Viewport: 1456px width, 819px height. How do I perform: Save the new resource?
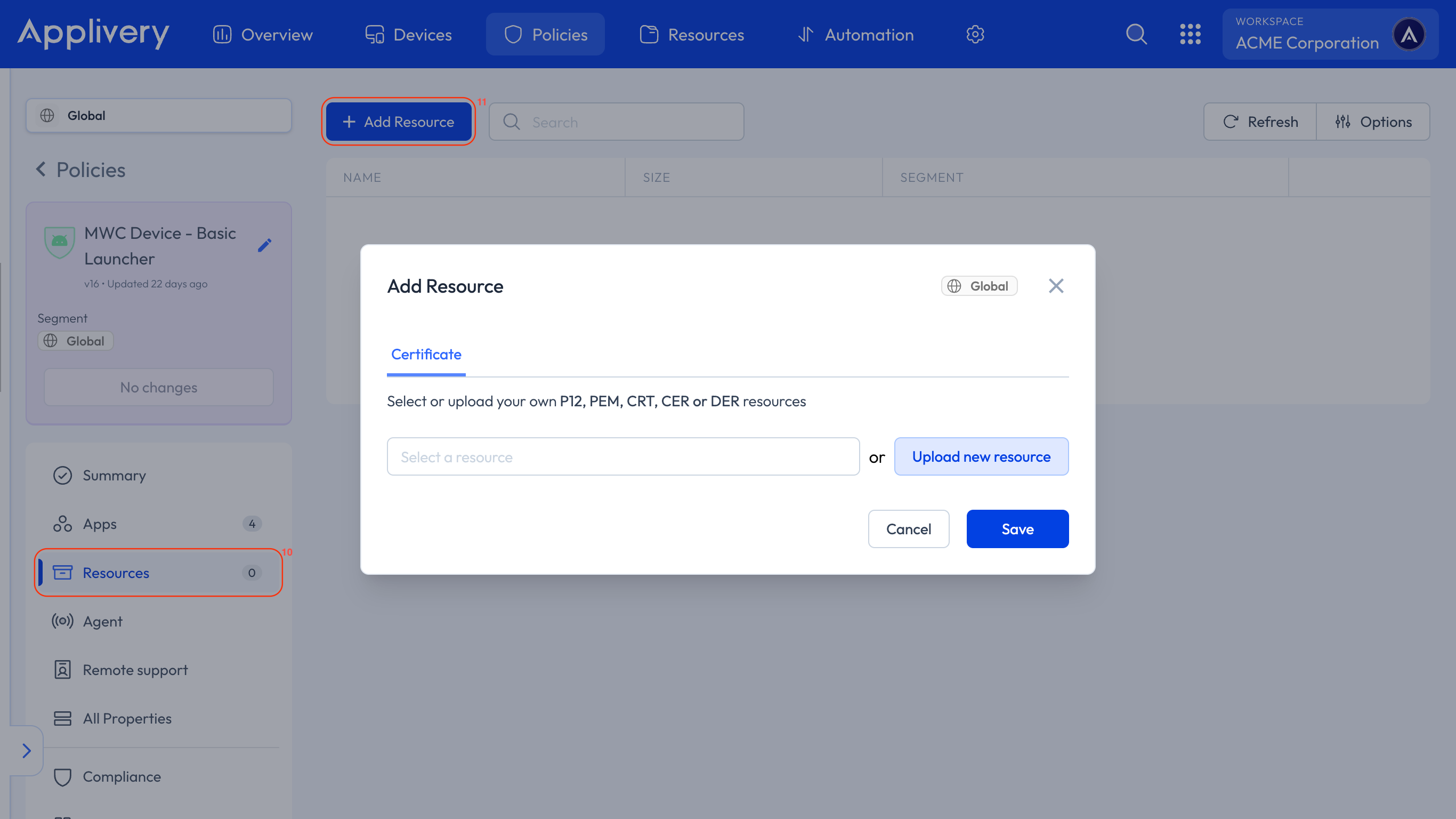(1017, 529)
